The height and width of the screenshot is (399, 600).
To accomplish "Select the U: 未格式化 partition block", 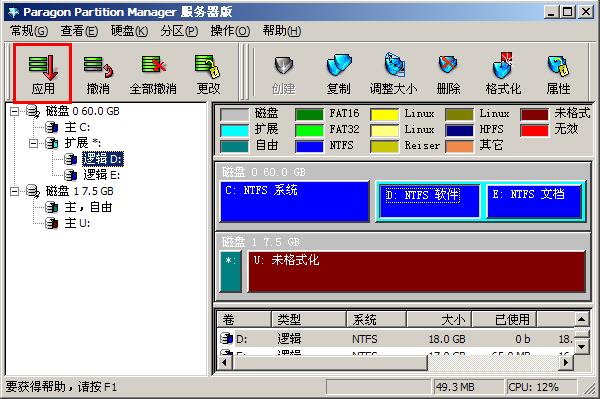I will [417, 271].
